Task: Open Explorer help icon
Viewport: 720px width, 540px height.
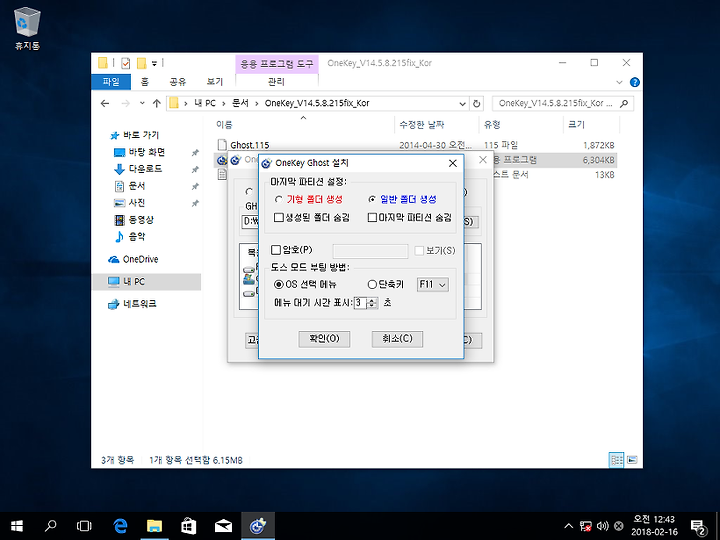Action: point(635,82)
